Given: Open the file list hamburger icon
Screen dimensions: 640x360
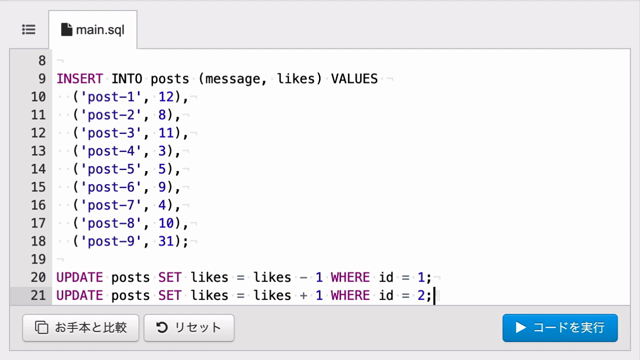Looking at the screenshot, I should click(29, 29).
